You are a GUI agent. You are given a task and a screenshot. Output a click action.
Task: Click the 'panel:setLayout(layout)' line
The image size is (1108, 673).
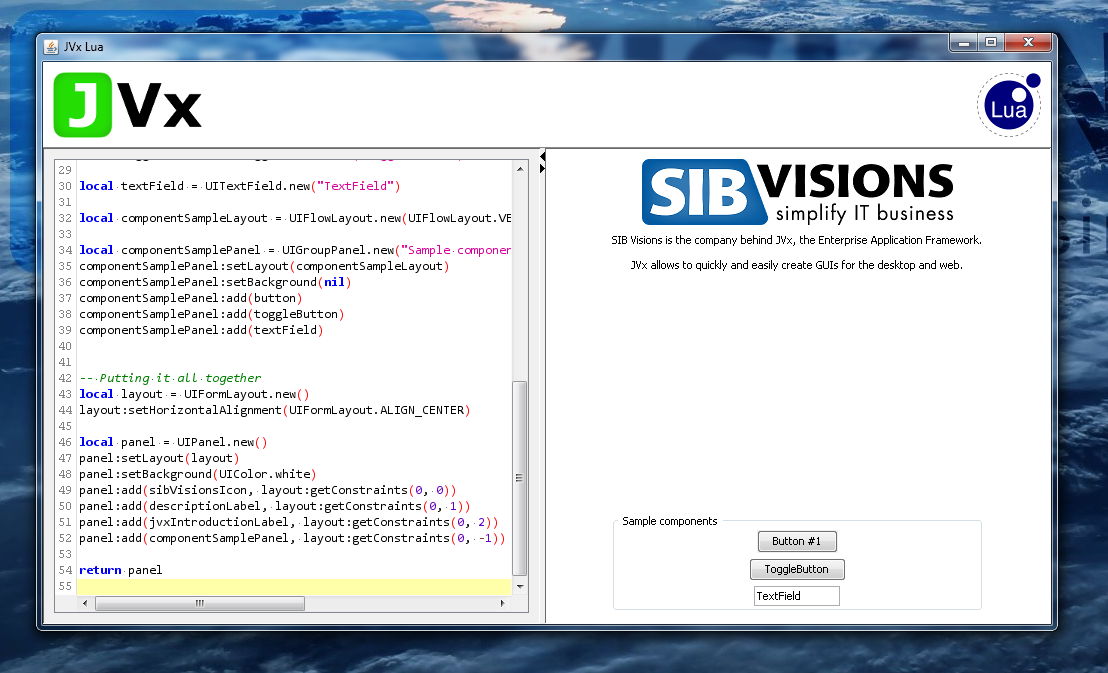tap(160, 458)
